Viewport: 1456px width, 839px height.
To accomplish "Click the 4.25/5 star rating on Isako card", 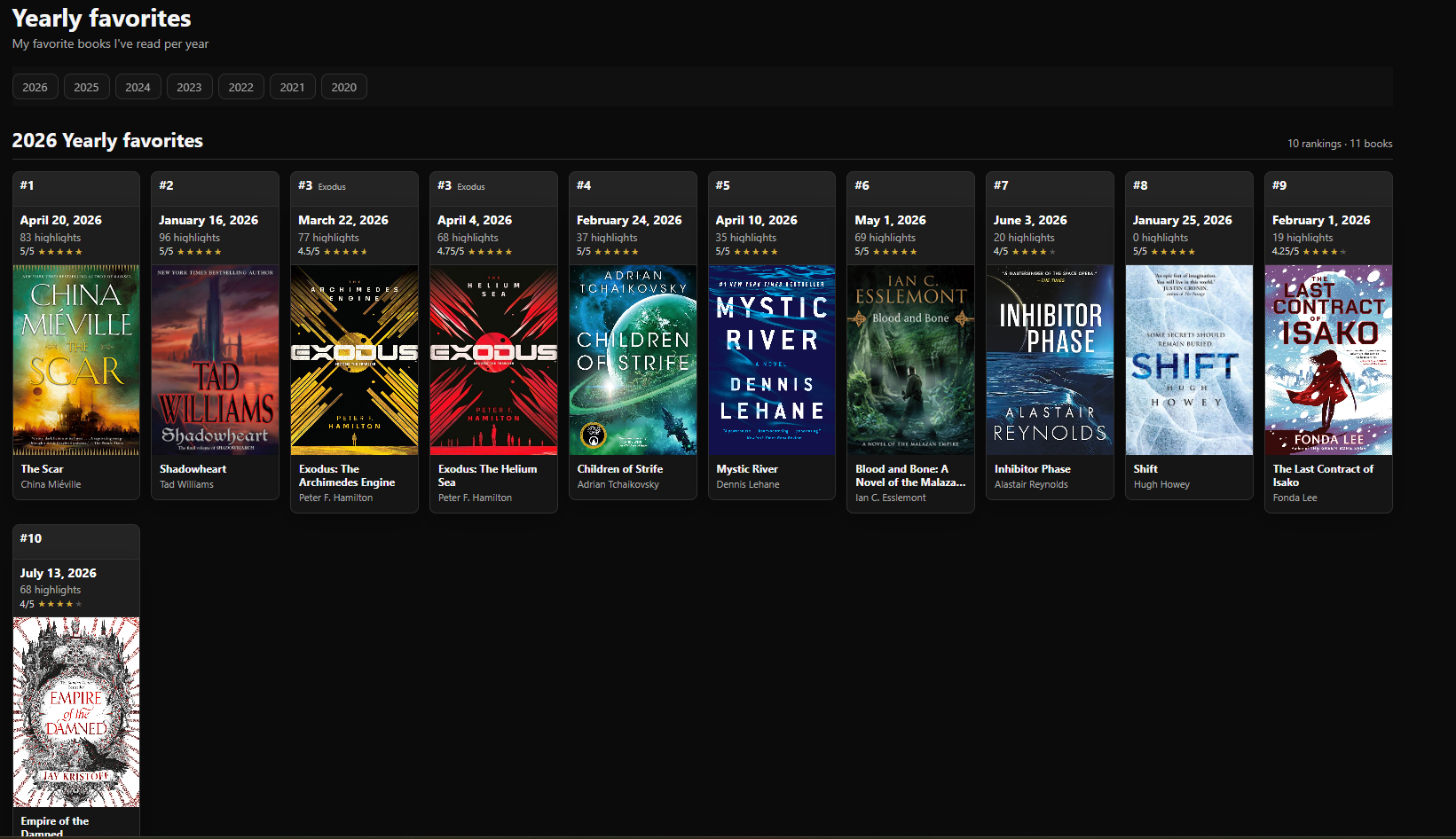I will pyautogui.click(x=1310, y=252).
